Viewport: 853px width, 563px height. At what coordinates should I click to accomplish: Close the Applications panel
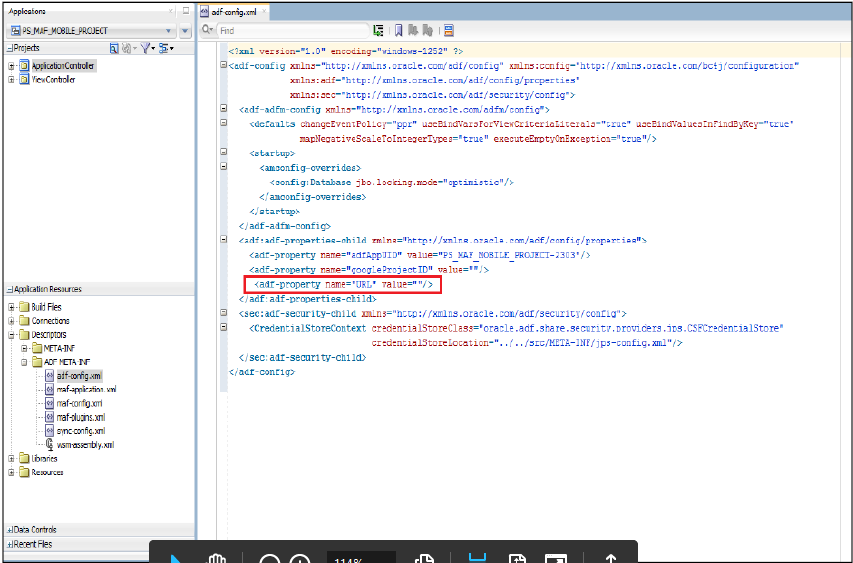point(171,10)
